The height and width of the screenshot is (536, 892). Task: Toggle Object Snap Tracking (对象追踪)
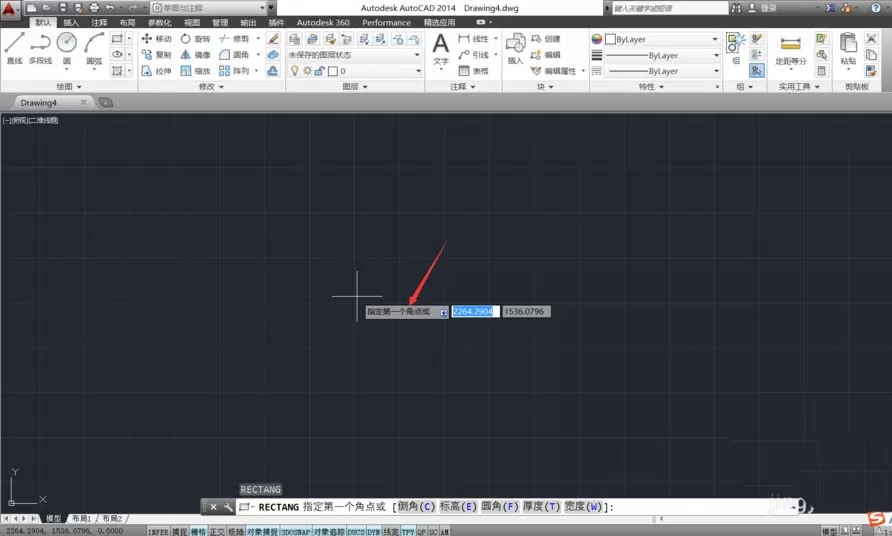pyautogui.click(x=328, y=531)
